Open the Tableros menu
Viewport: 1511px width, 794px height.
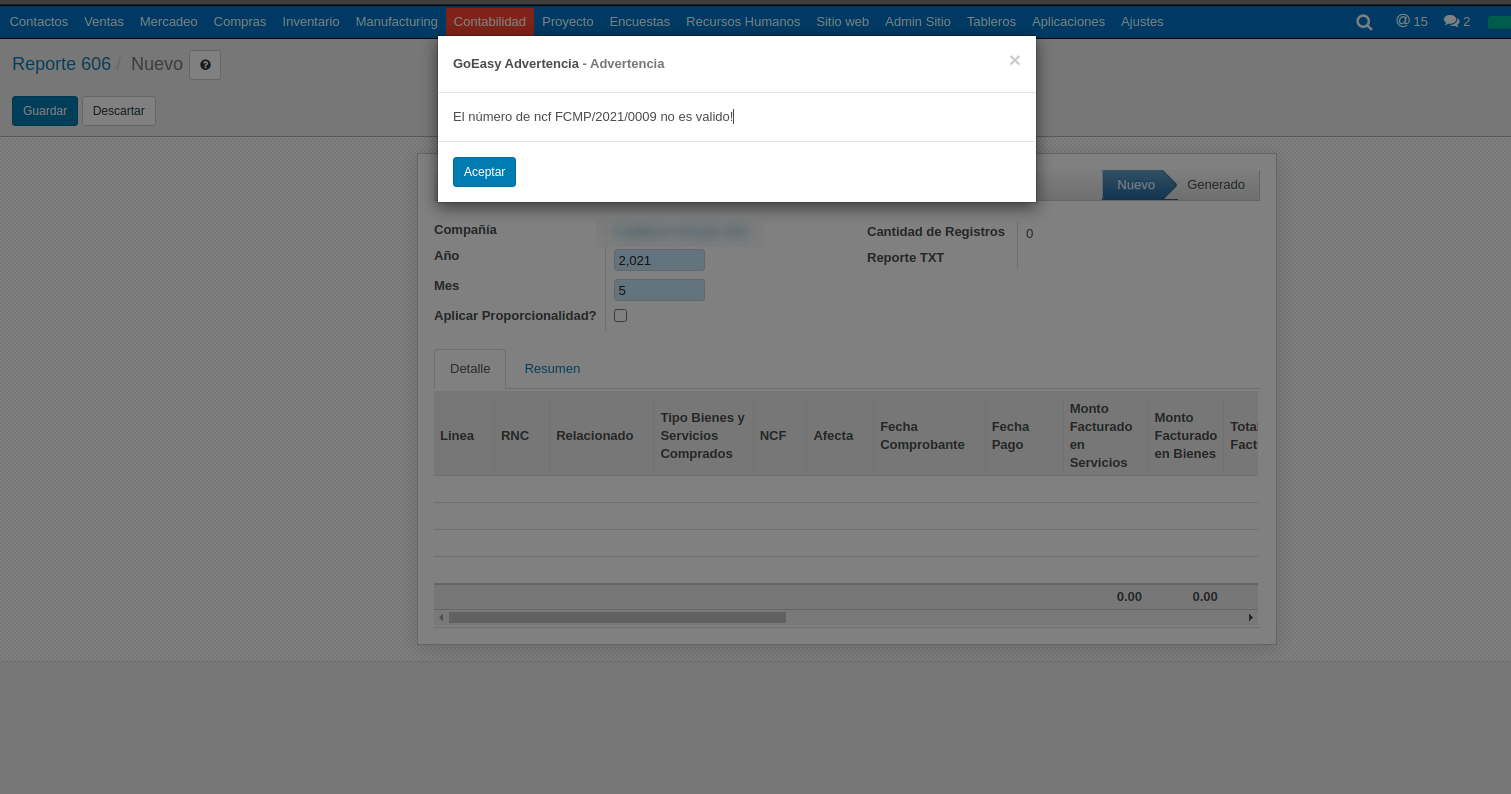click(x=991, y=21)
